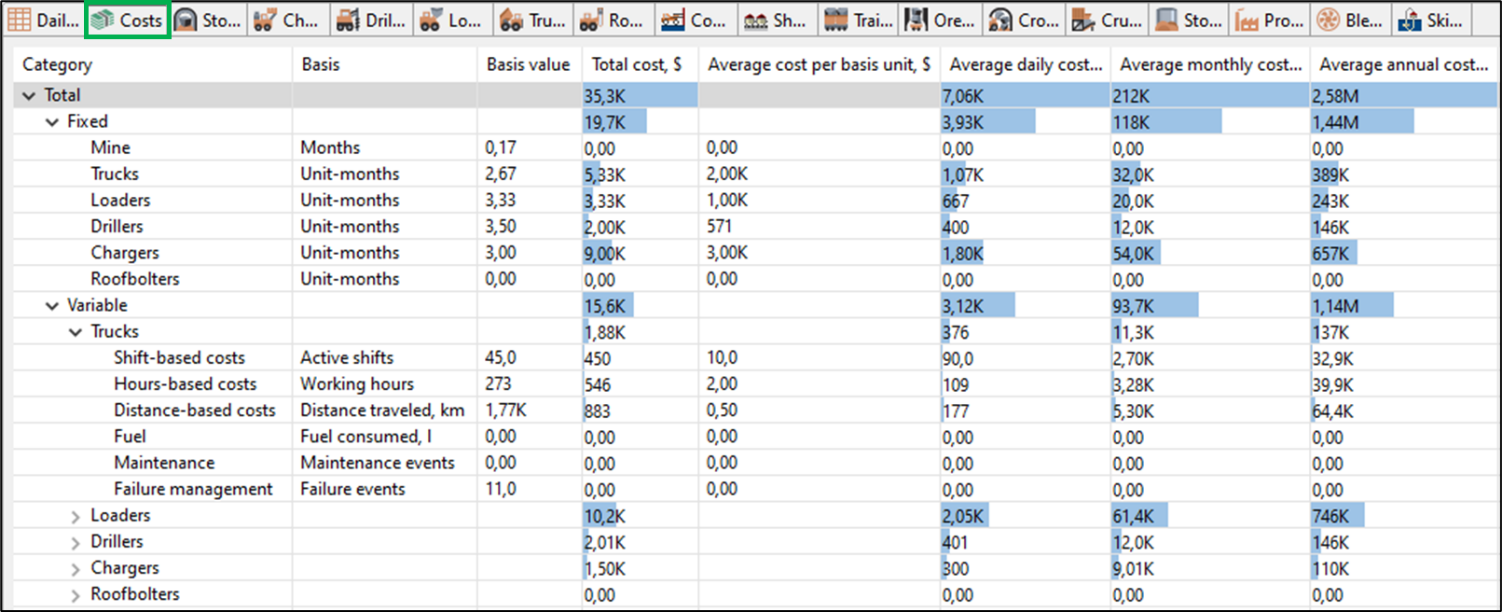Select the Ore... tab
1502x612 pixels.
(940, 20)
